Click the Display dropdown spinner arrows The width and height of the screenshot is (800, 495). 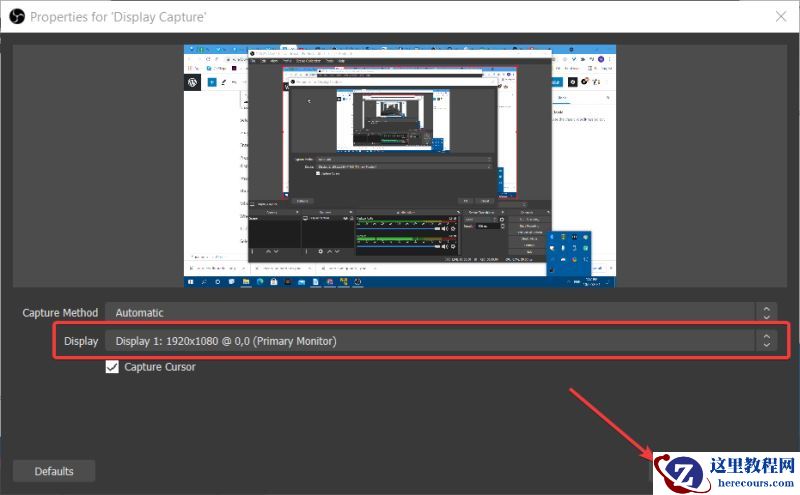click(766, 341)
